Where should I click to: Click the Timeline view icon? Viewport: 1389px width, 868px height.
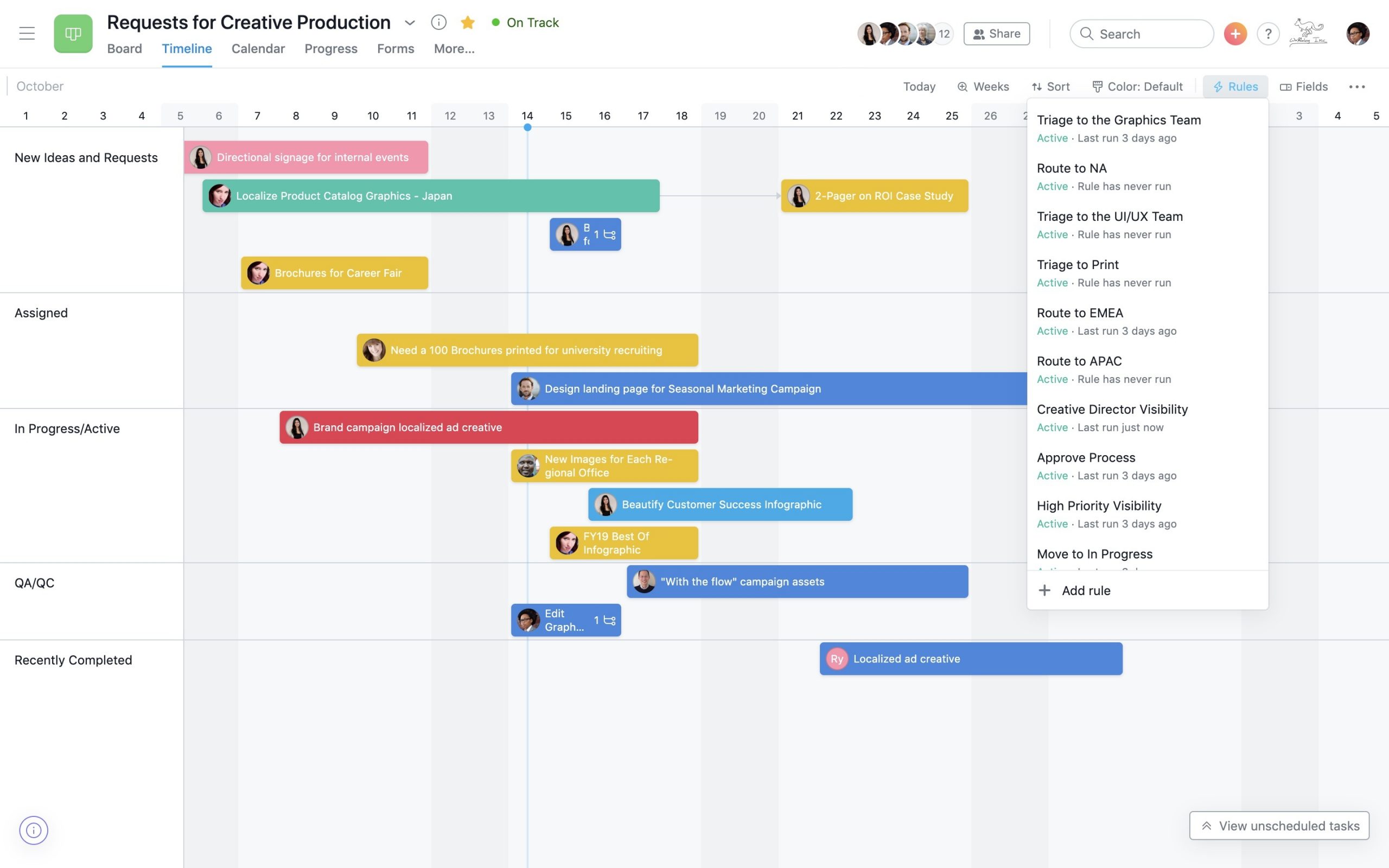[186, 47]
